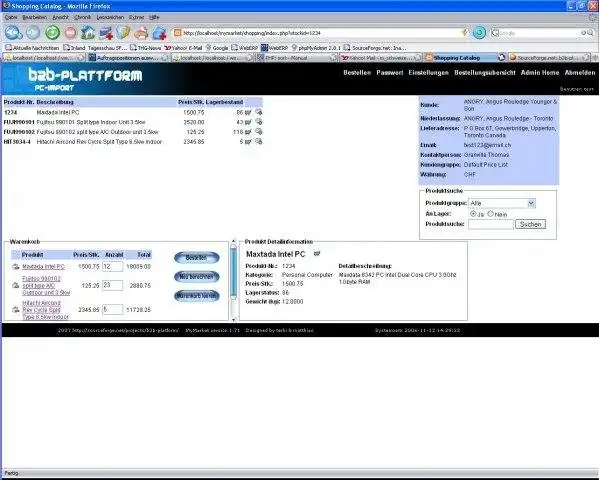The height and width of the screenshot is (480, 599).
Task: Add Maxtada Intel PC (1234) to cart
Action: pos(248,112)
